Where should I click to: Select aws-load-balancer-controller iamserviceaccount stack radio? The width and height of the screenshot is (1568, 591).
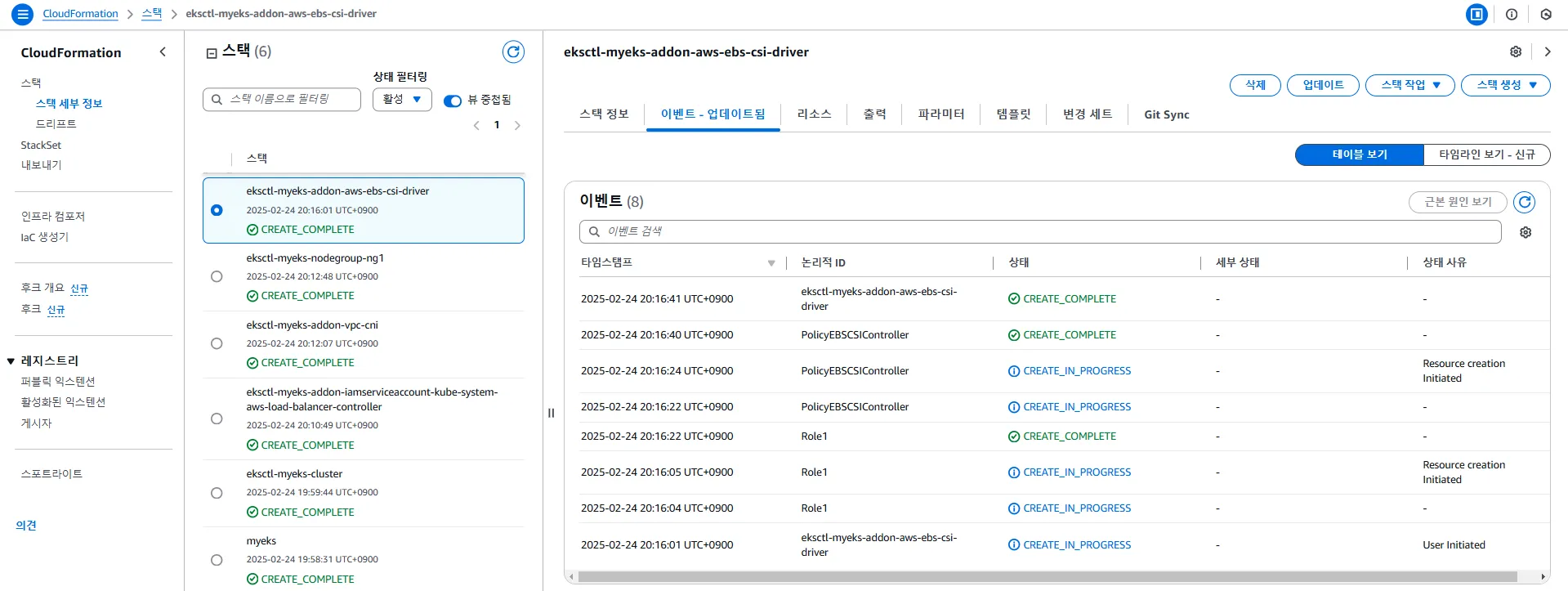coord(217,419)
